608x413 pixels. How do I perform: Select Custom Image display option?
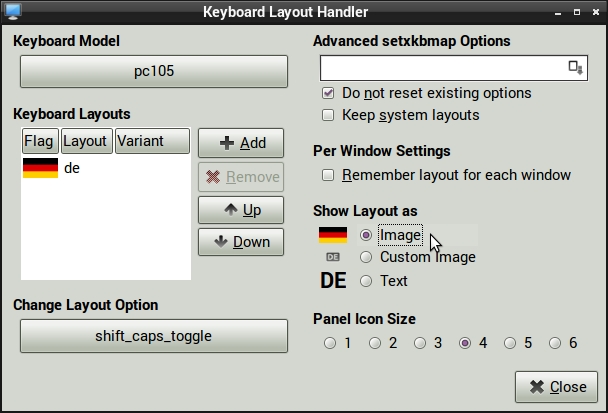point(366,257)
